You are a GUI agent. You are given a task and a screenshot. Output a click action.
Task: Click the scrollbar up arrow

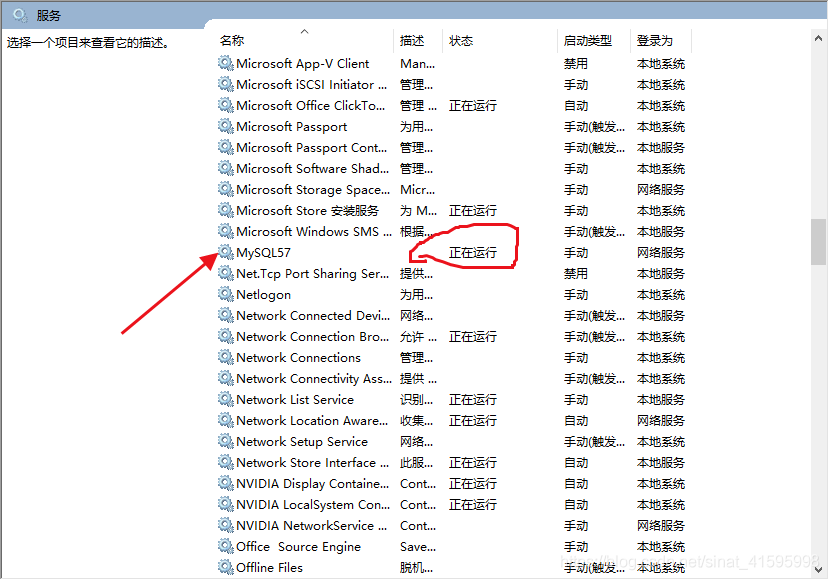coord(818,38)
